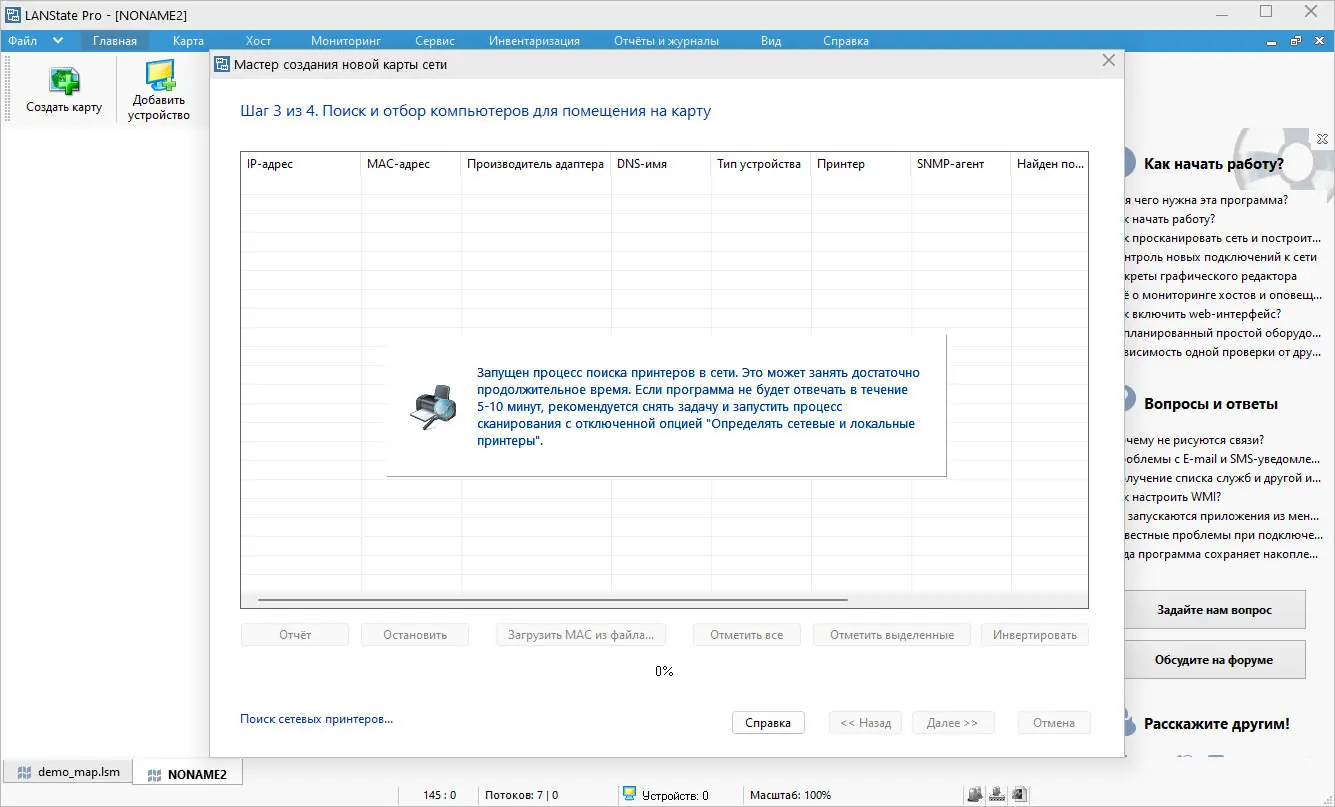Click the Остановить button
This screenshot has width=1335, height=807.
(415, 635)
